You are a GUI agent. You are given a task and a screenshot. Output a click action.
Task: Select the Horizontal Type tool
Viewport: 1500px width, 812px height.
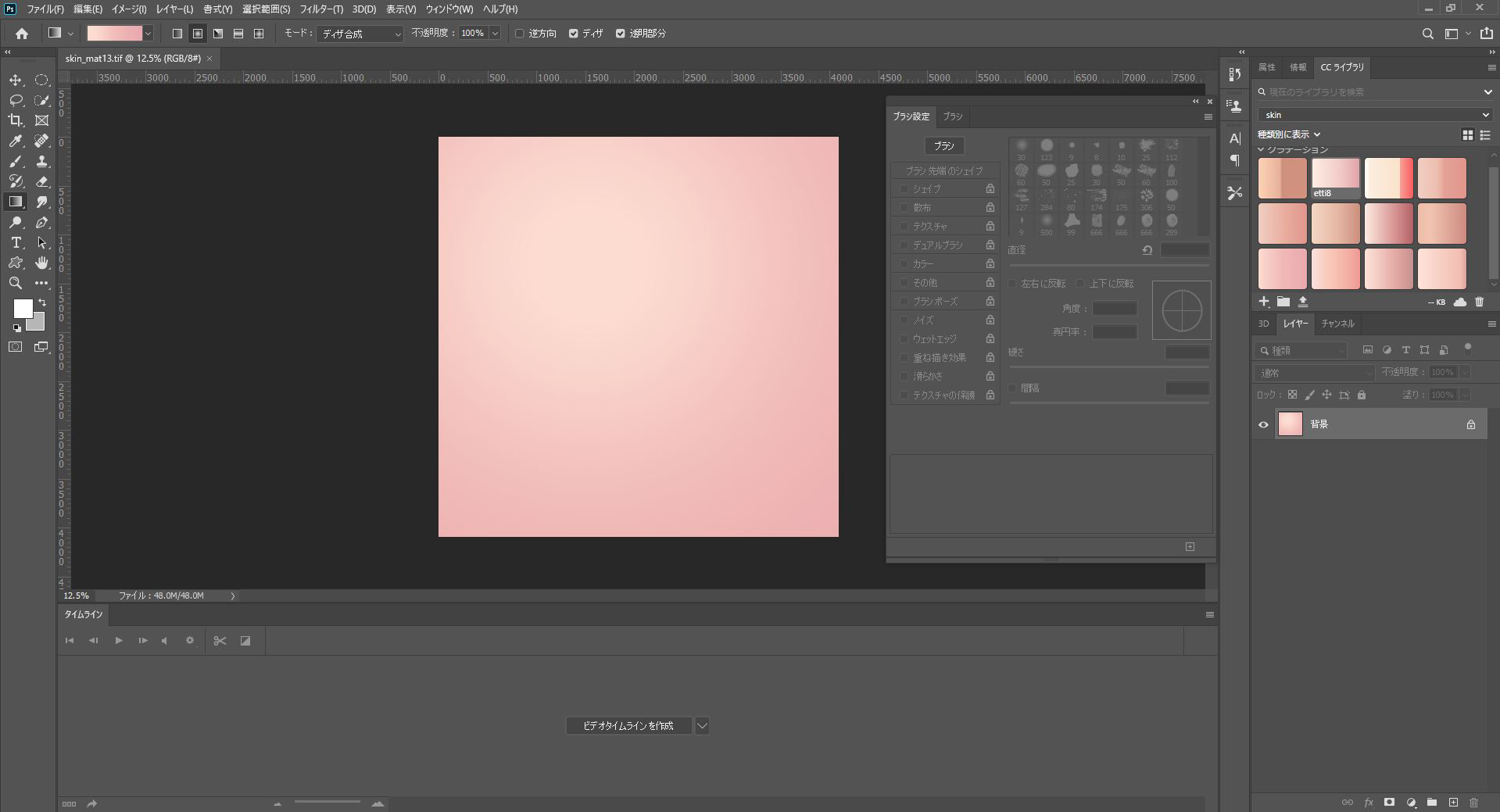pyautogui.click(x=15, y=242)
